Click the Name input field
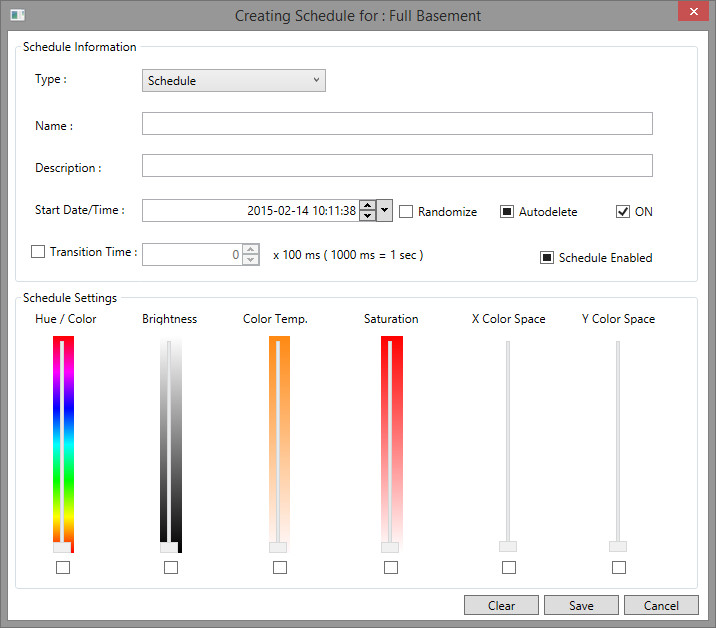 pos(397,123)
